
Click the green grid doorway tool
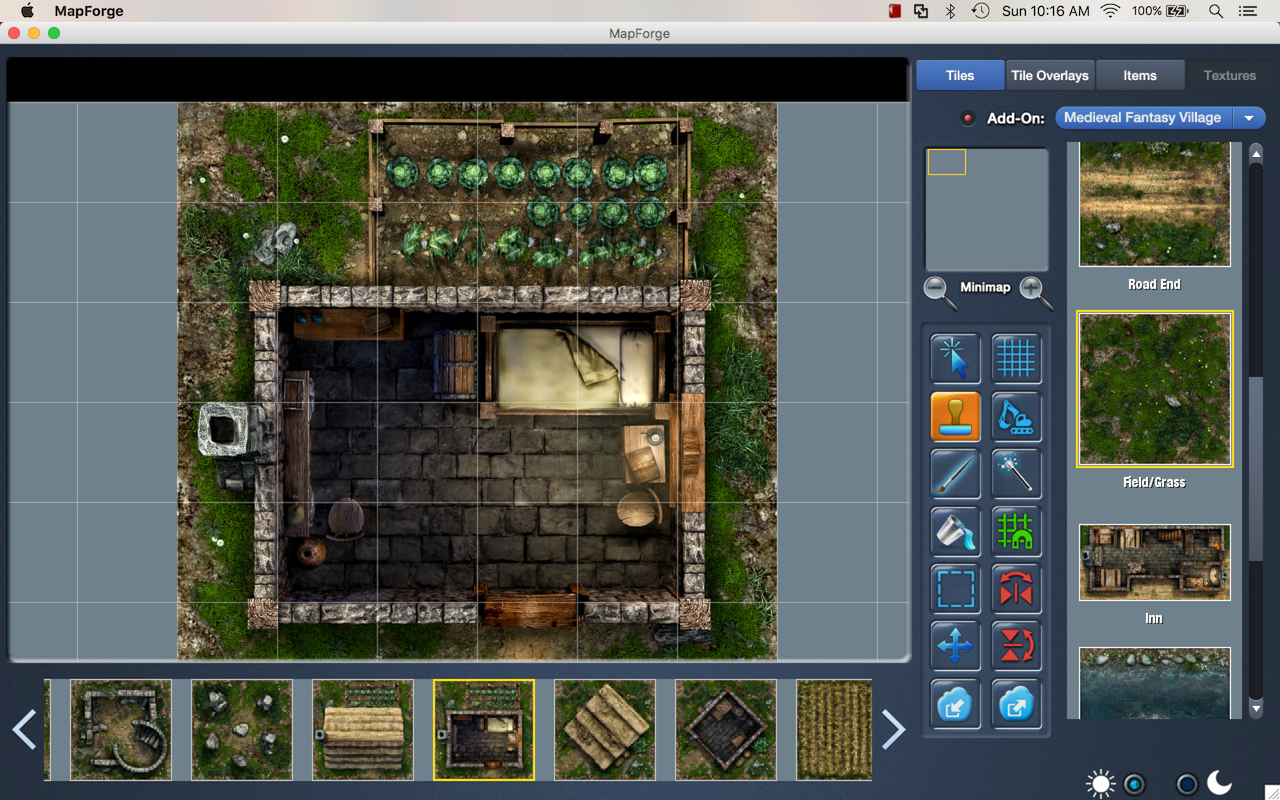point(1016,531)
